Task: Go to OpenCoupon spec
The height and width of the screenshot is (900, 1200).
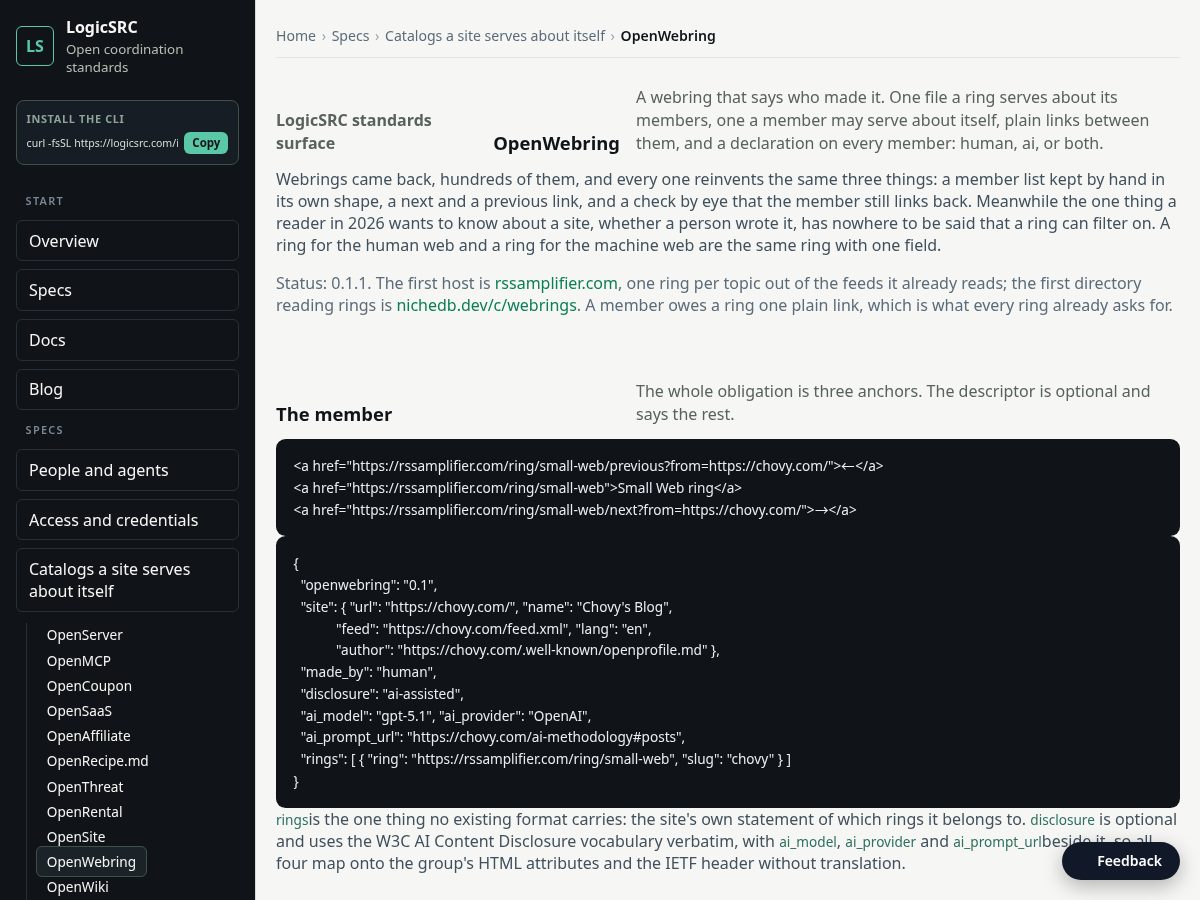Action: (x=89, y=686)
